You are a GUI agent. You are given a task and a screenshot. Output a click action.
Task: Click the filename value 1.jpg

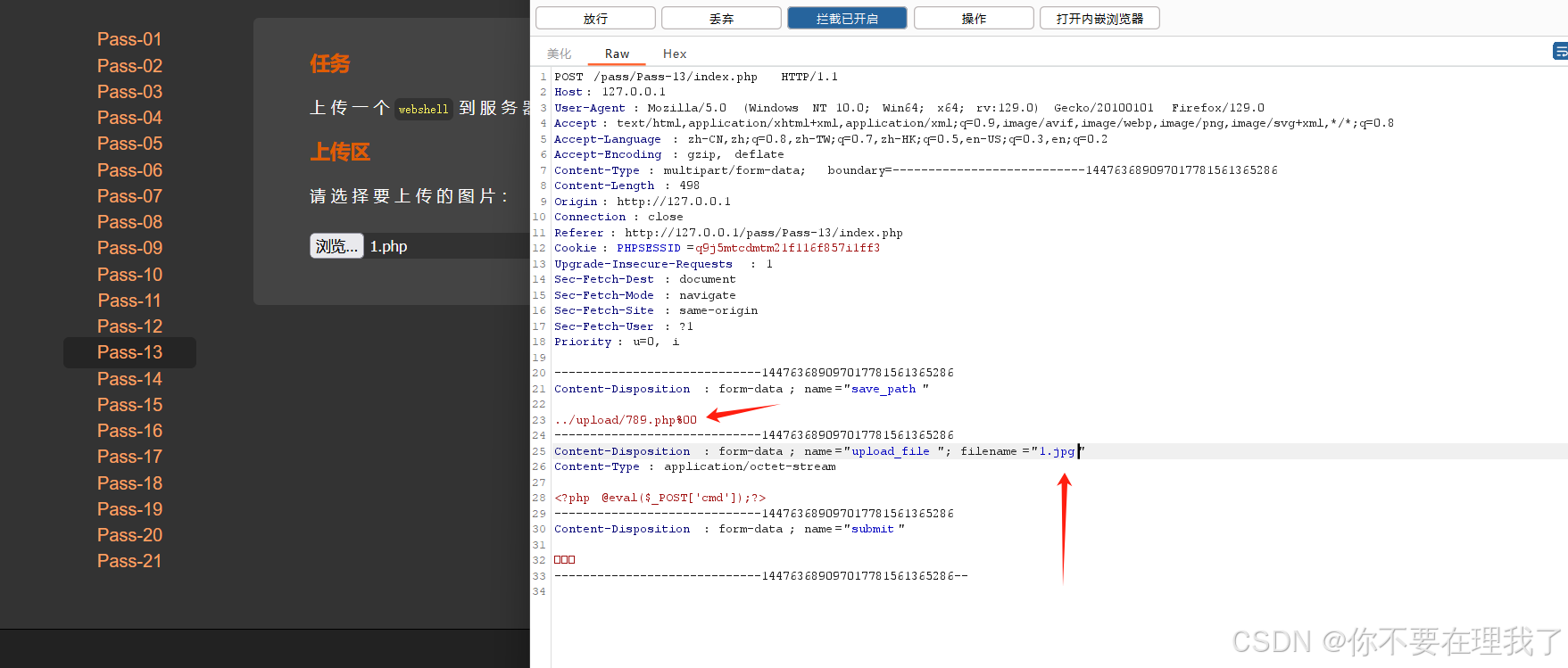pos(1057,451)
